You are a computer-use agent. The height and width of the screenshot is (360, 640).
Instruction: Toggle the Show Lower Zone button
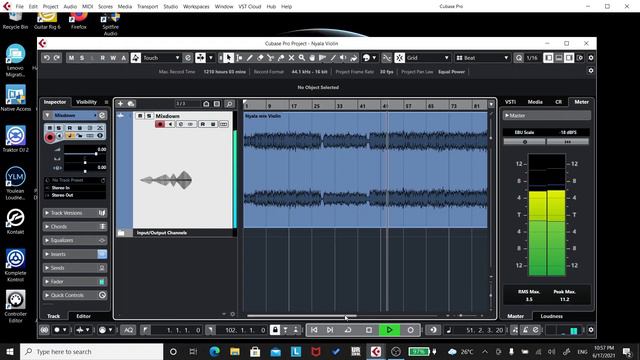559,58
